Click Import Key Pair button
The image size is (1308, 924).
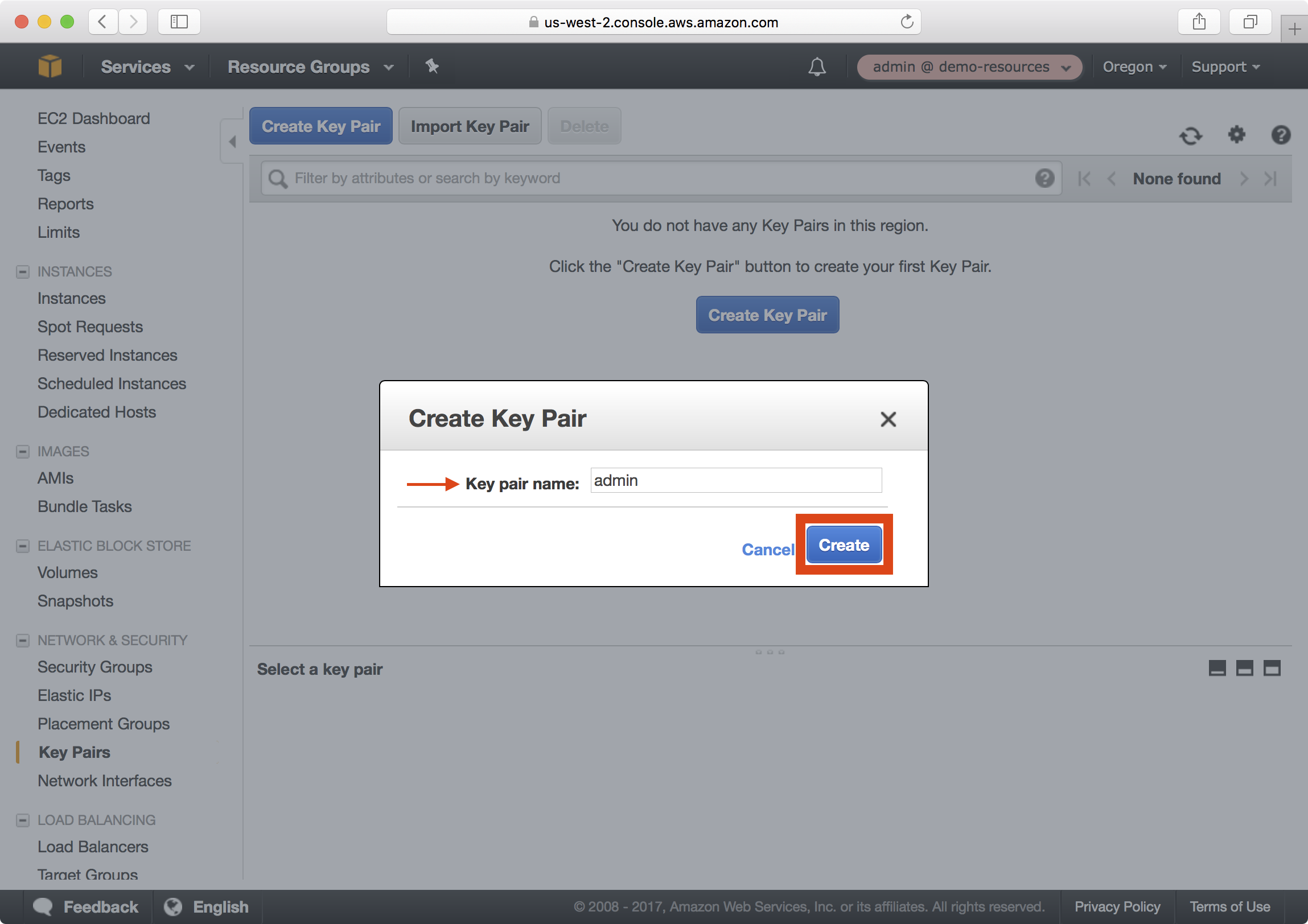[x=470, y=126]
